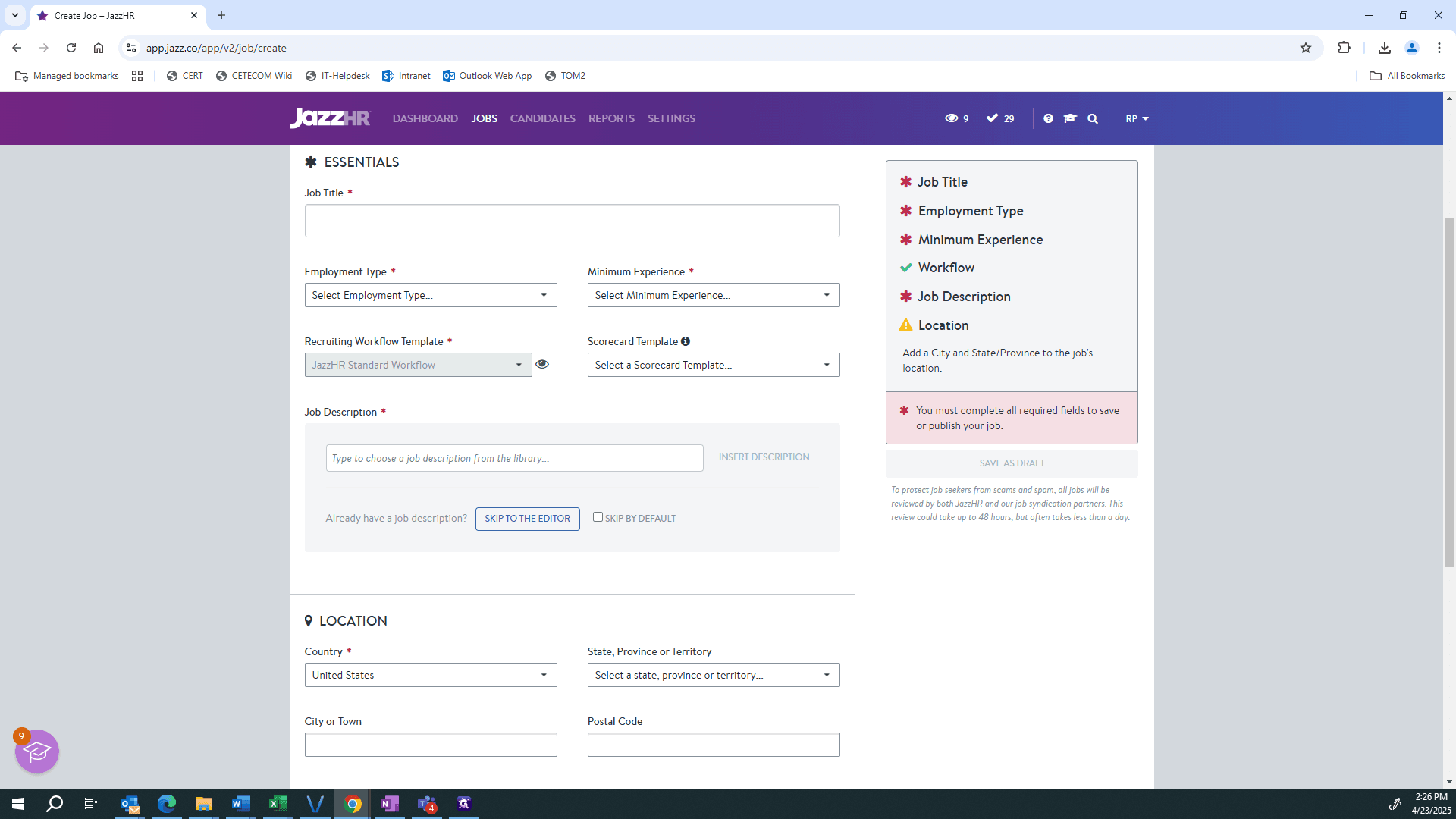Select a state, province or territory dropdown

(714, 675)
